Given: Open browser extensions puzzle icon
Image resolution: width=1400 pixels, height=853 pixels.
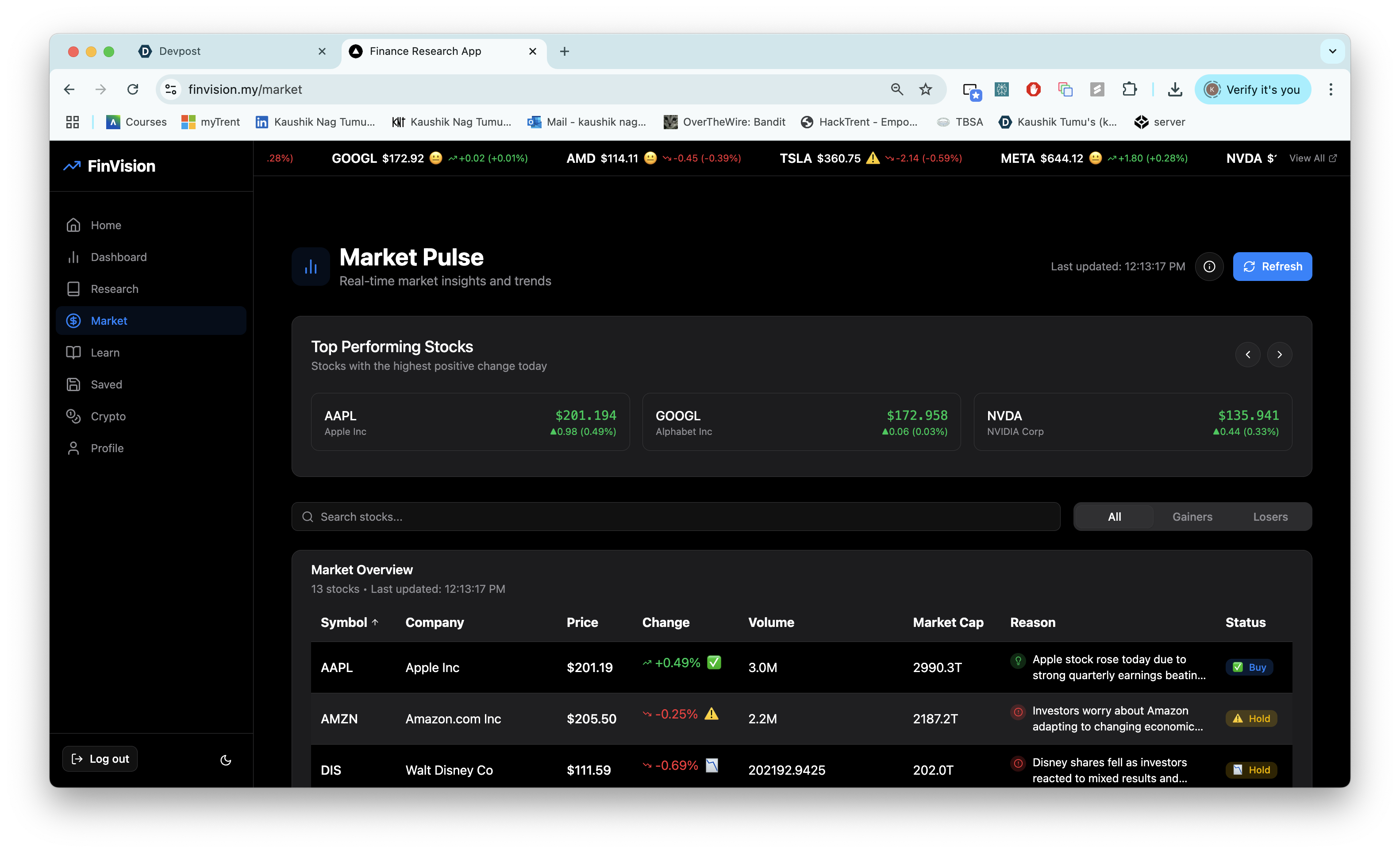Looking at the screenshot, I should pos(1129,89).
